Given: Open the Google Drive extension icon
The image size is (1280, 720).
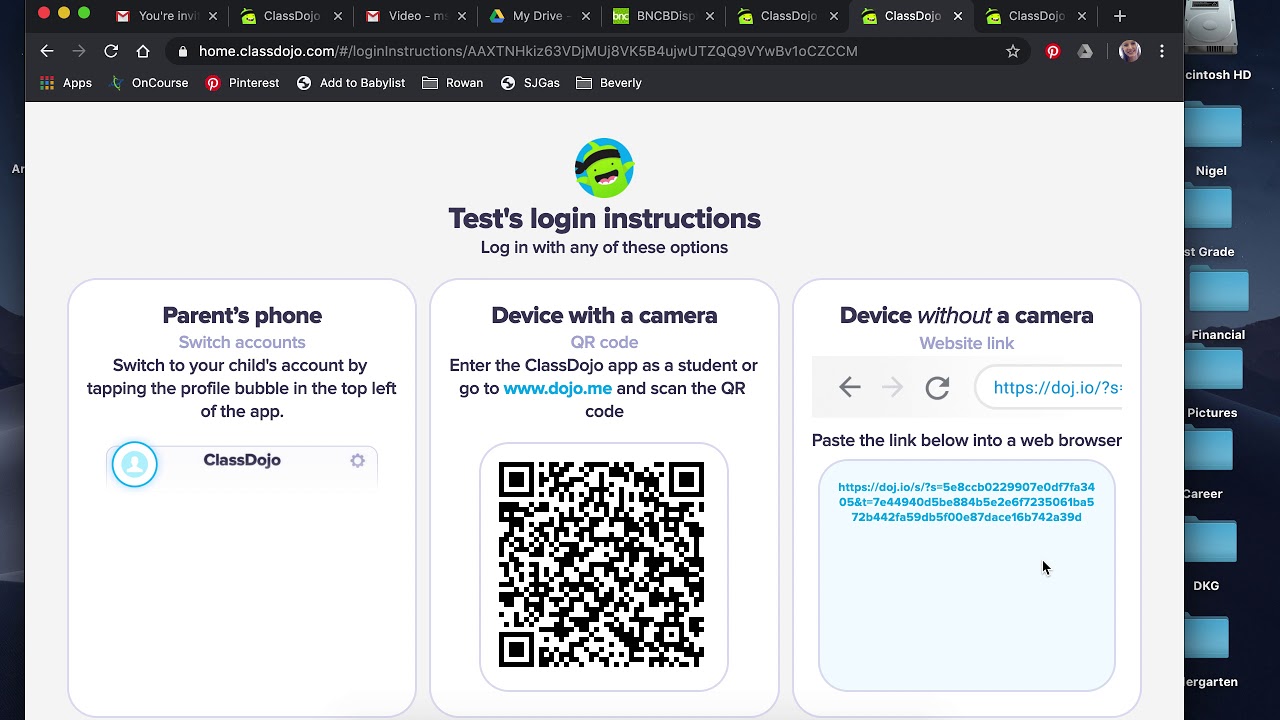Looking at the screenshot, I should (x=1085, y=51).
